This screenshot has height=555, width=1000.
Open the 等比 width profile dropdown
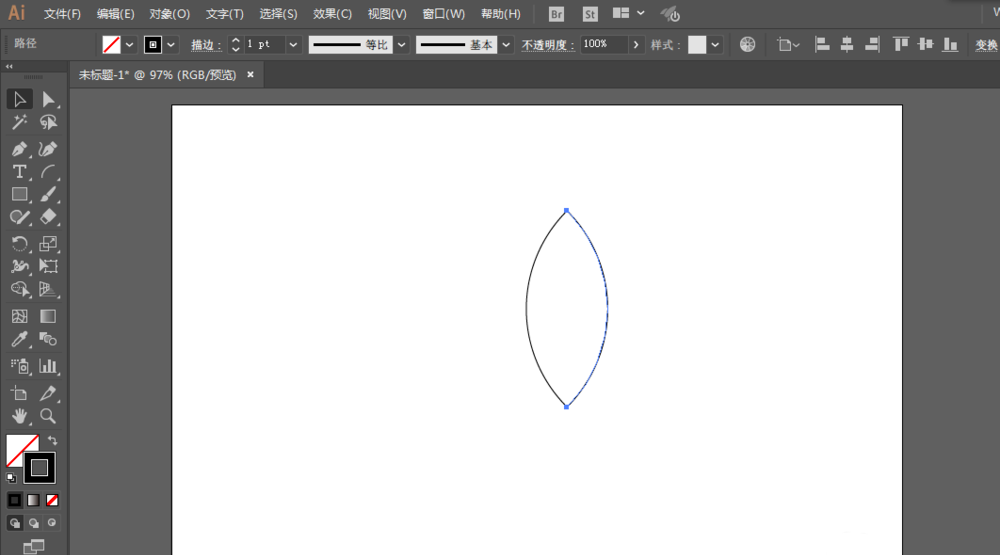click(401, 45)
